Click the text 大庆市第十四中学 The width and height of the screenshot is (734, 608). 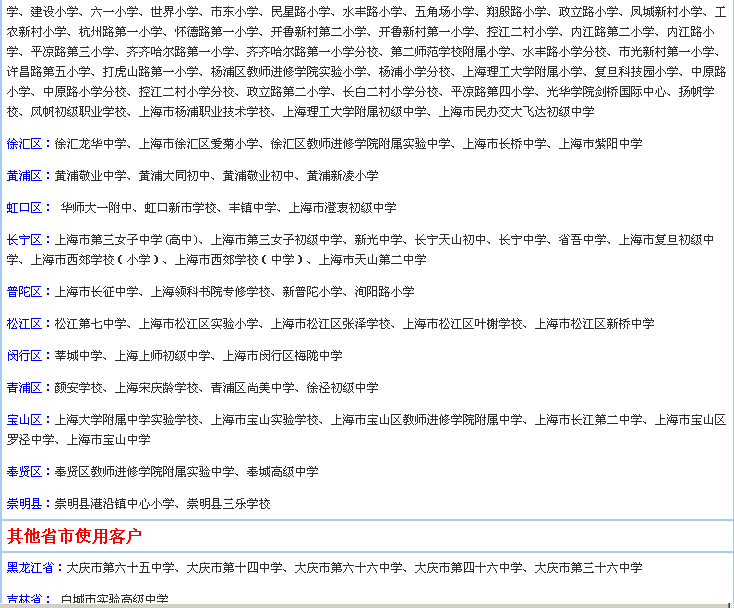point(235,568)
